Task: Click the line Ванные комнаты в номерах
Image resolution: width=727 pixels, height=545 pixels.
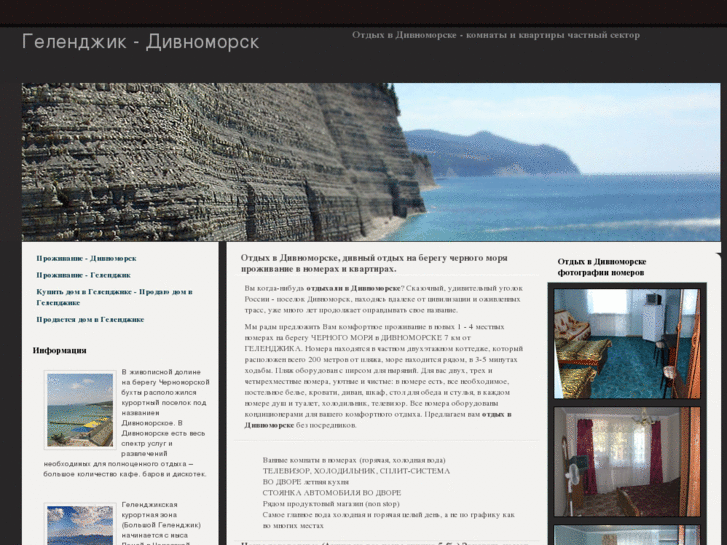Action: [x=354, y=460]
